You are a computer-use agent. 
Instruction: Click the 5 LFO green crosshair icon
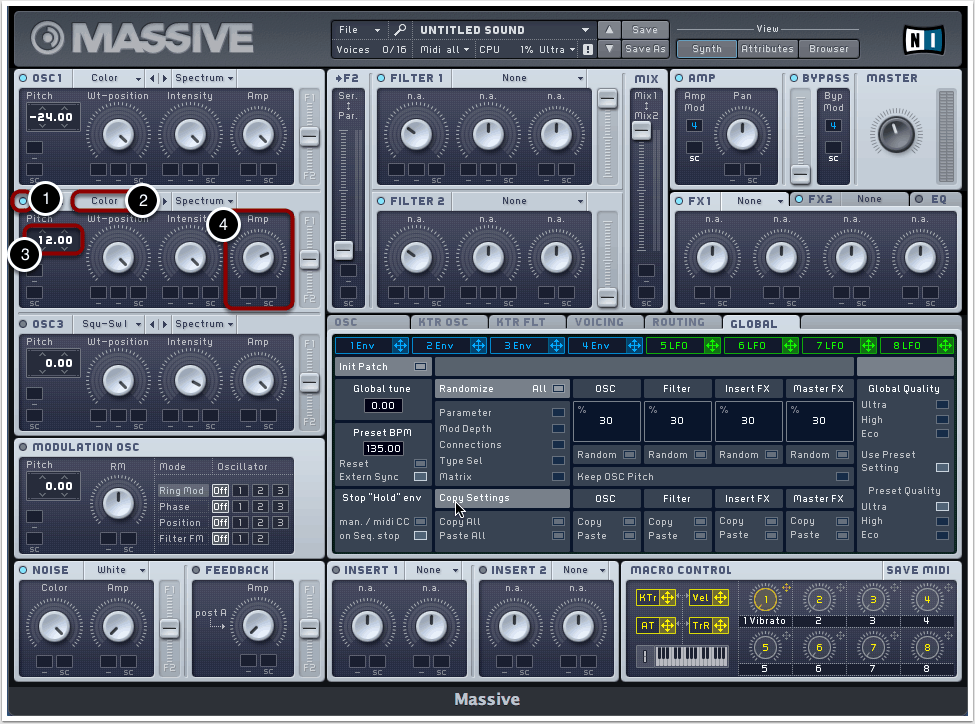712,345
